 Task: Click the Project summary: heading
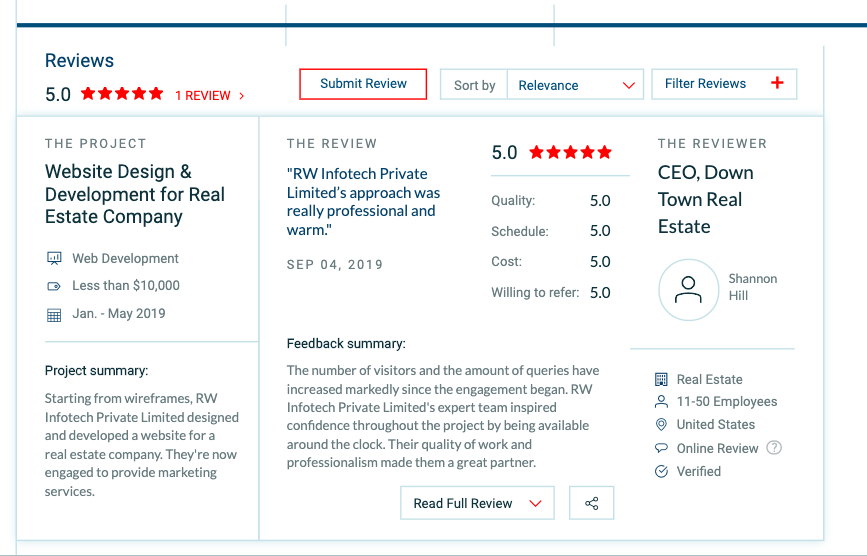point(96,370)
